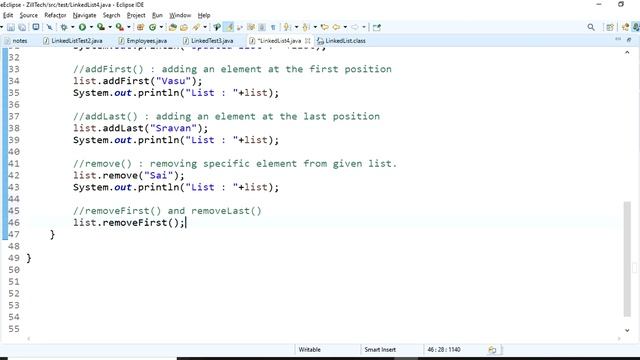Click the Save icon in toolbar

[x=11, y=27]
